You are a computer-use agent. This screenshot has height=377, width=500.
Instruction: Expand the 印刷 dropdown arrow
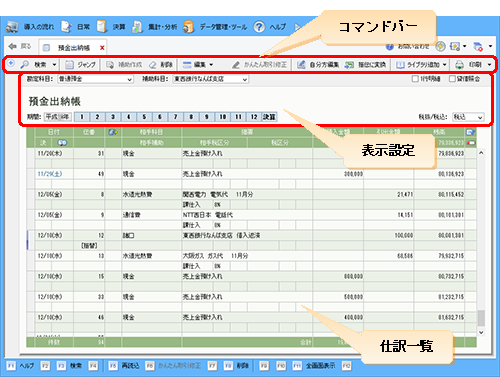(489, 65)
